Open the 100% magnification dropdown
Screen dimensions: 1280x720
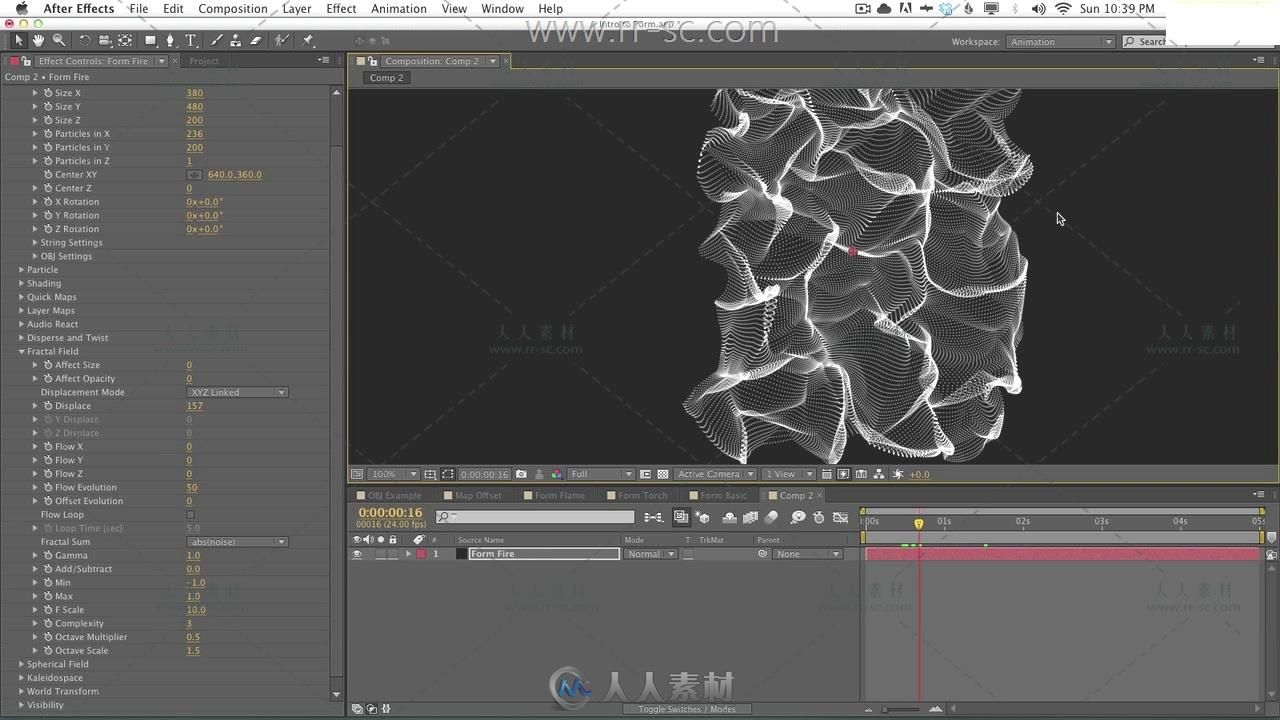pos(393,474)
